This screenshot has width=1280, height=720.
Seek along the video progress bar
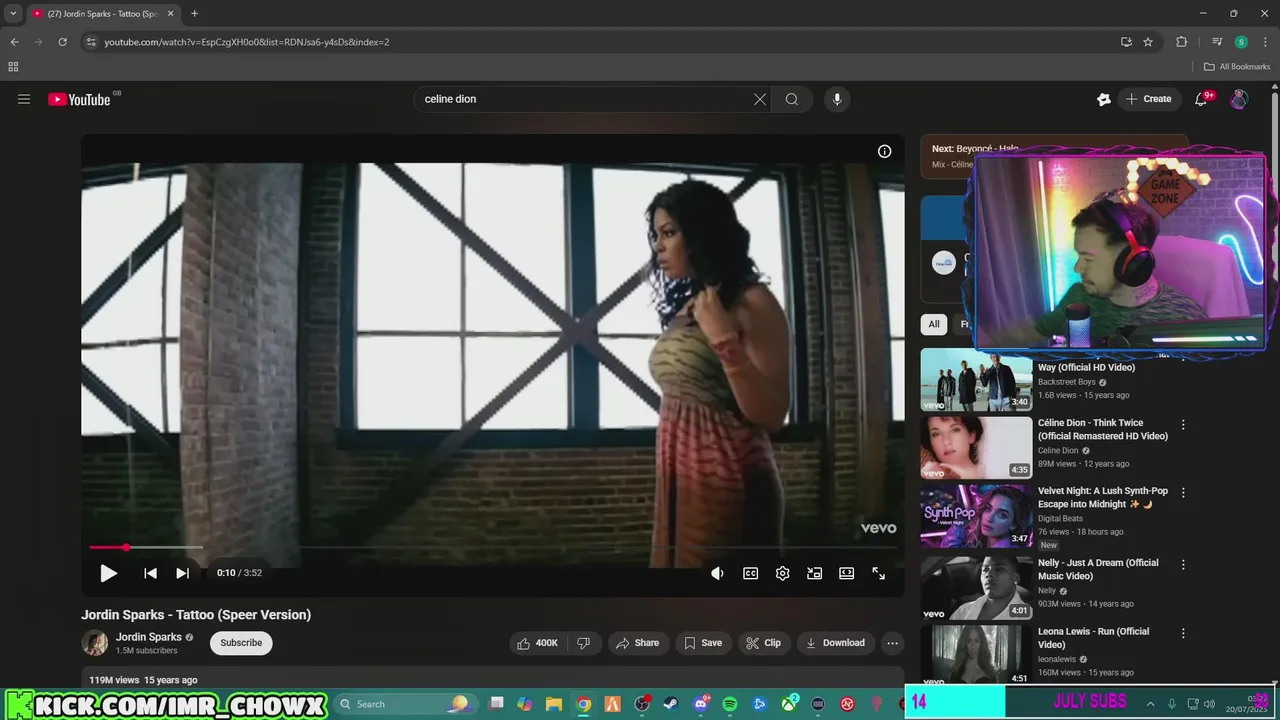click(x=493, y=547)
